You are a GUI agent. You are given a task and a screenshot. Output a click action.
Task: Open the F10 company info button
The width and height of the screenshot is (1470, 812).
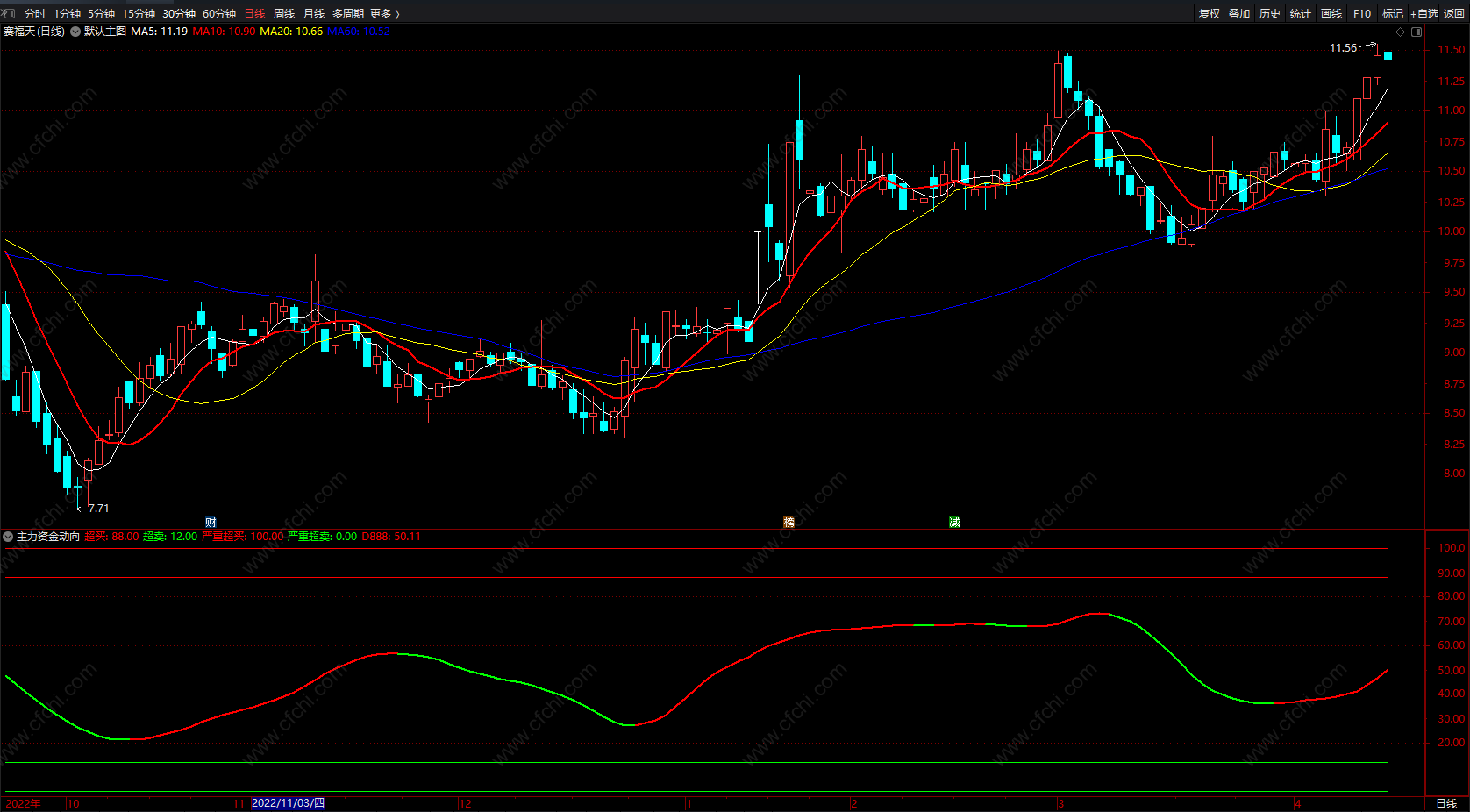tap(1362, 14)
